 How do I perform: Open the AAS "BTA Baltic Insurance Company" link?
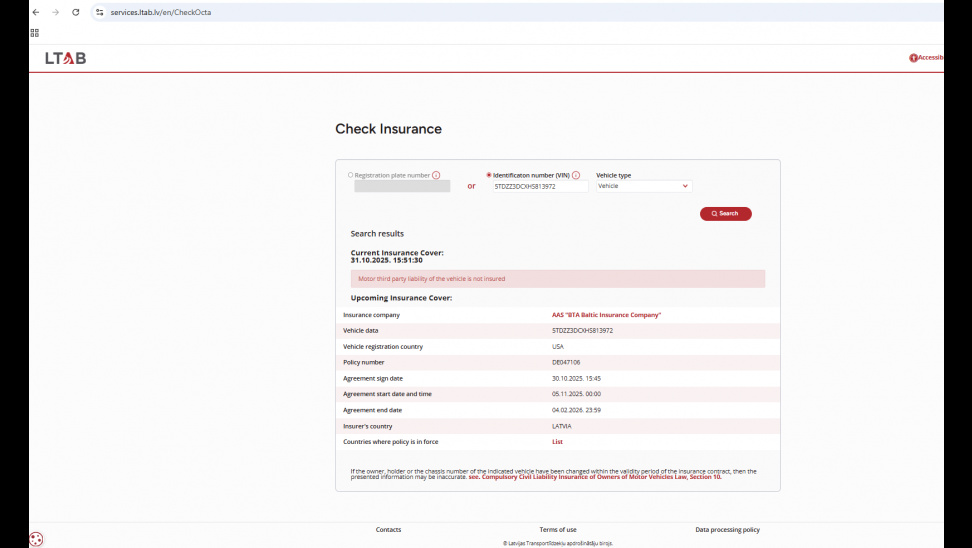(x=606, y=315)
